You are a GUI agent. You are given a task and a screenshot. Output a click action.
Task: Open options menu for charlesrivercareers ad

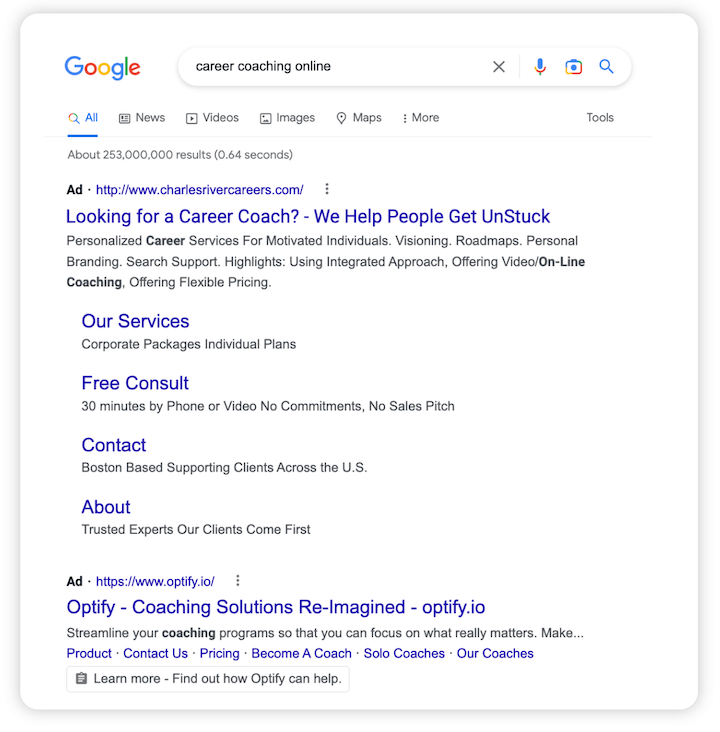click(326, 189)
